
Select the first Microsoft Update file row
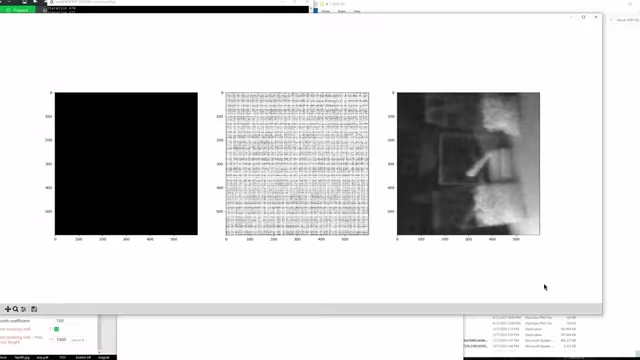point(521,340)
